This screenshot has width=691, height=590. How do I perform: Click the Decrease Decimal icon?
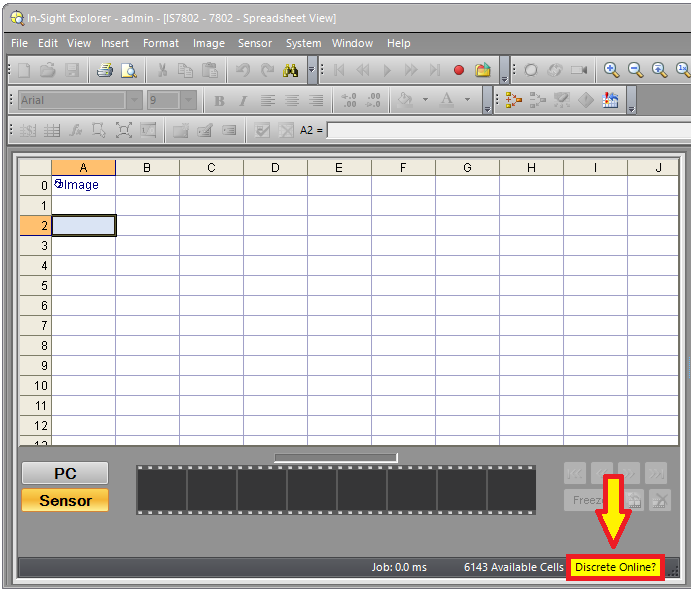coord(373,100)
